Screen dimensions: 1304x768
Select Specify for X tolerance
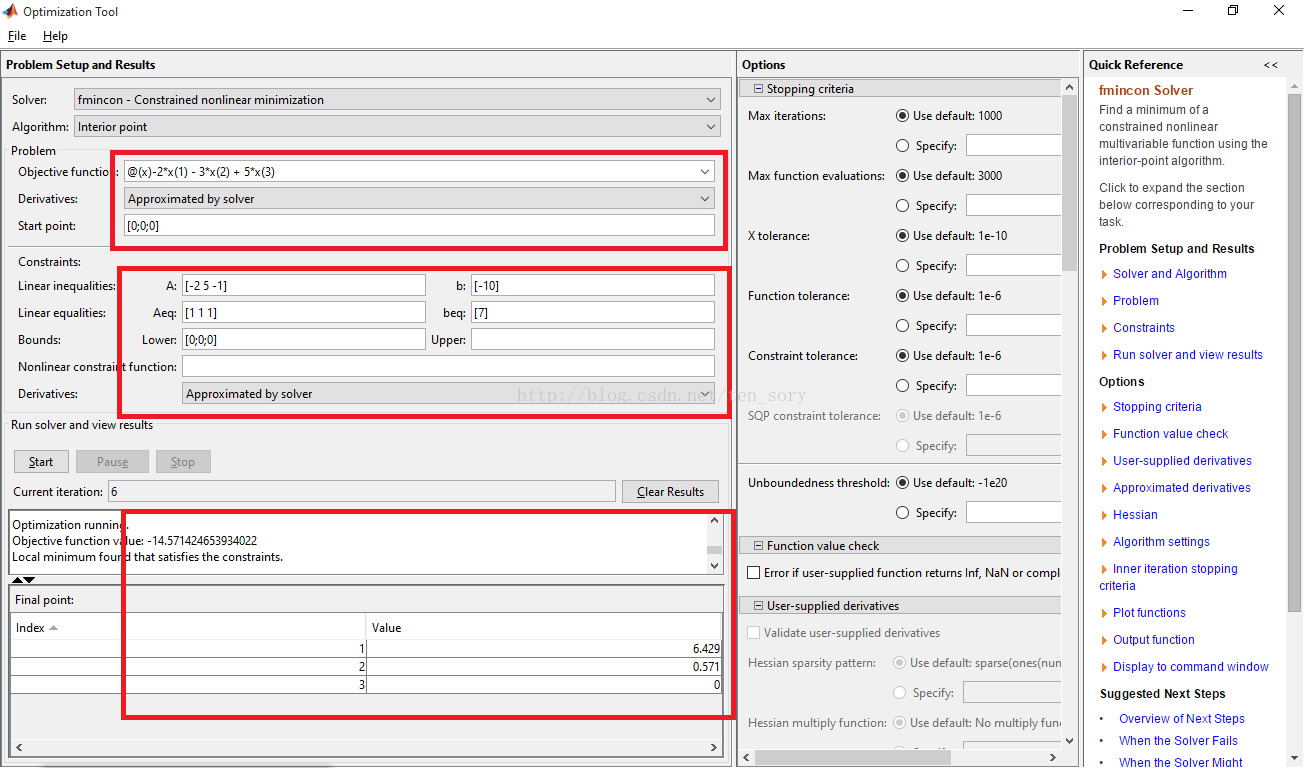coord(903,266)
